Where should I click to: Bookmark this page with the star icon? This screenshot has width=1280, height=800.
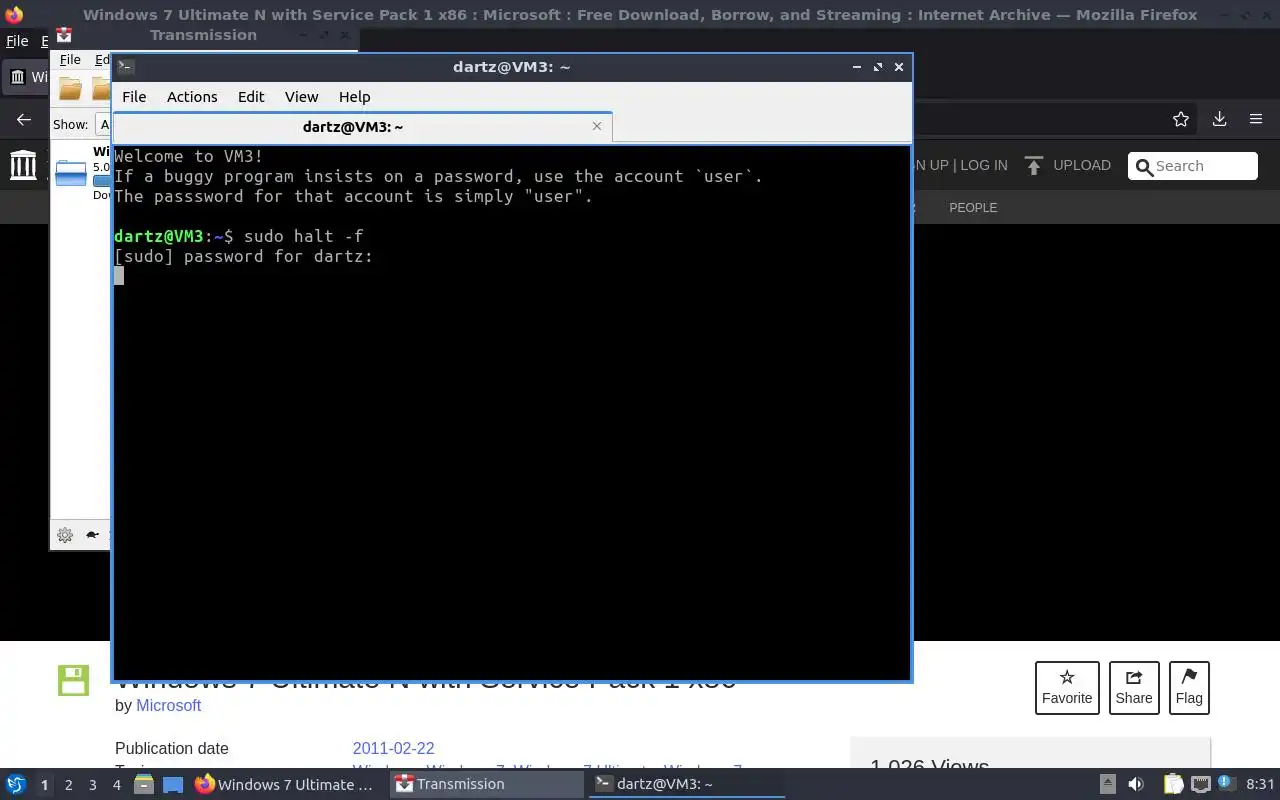1181,119
